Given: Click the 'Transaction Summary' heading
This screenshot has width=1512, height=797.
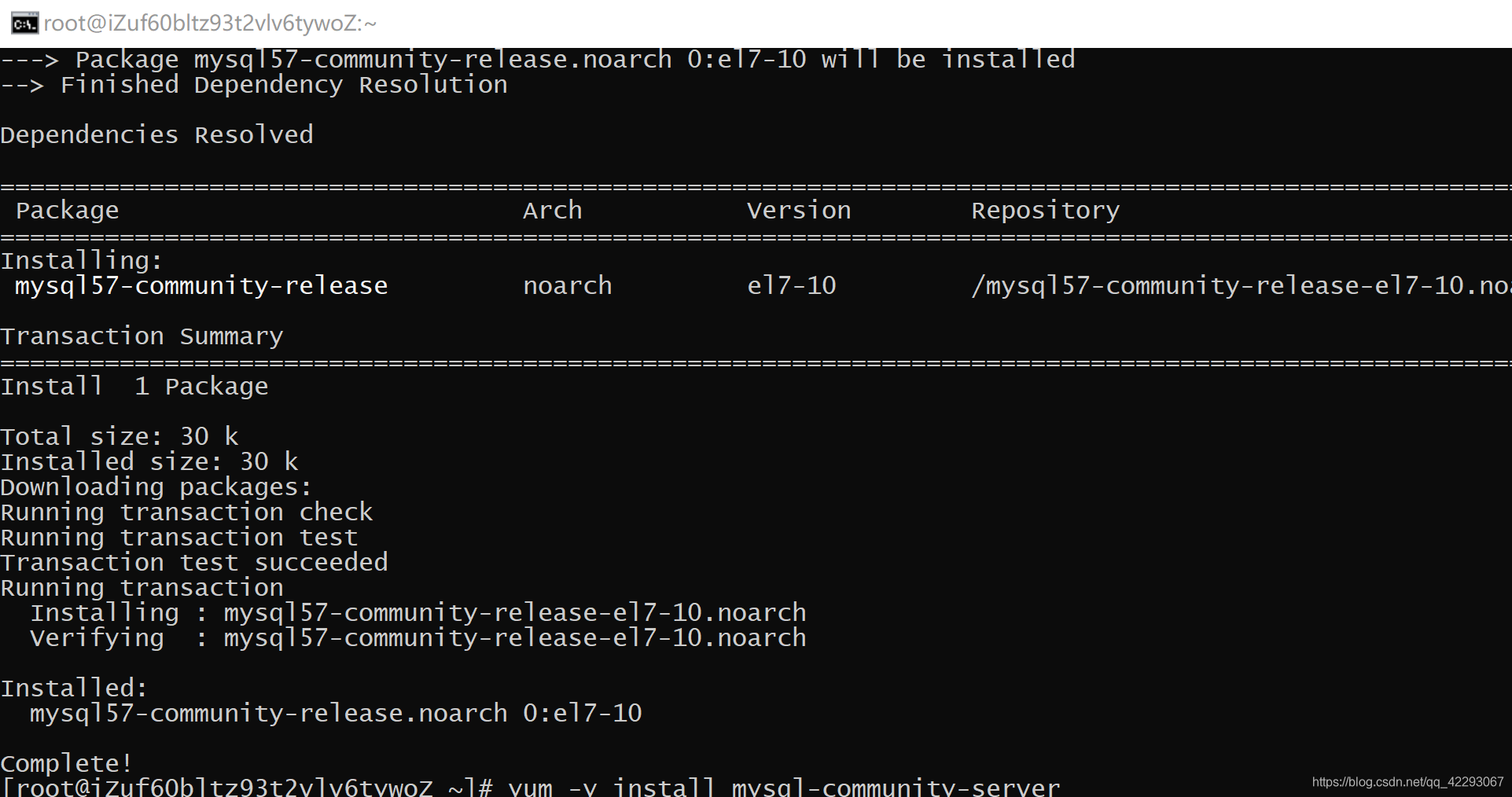Looking at the screenshot, I should coord(142,336).
